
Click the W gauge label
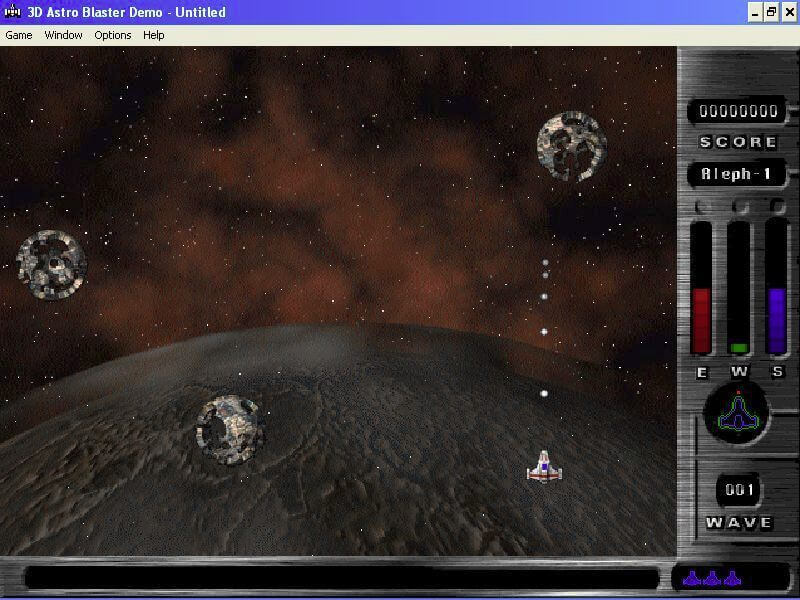tap(739, 372)
